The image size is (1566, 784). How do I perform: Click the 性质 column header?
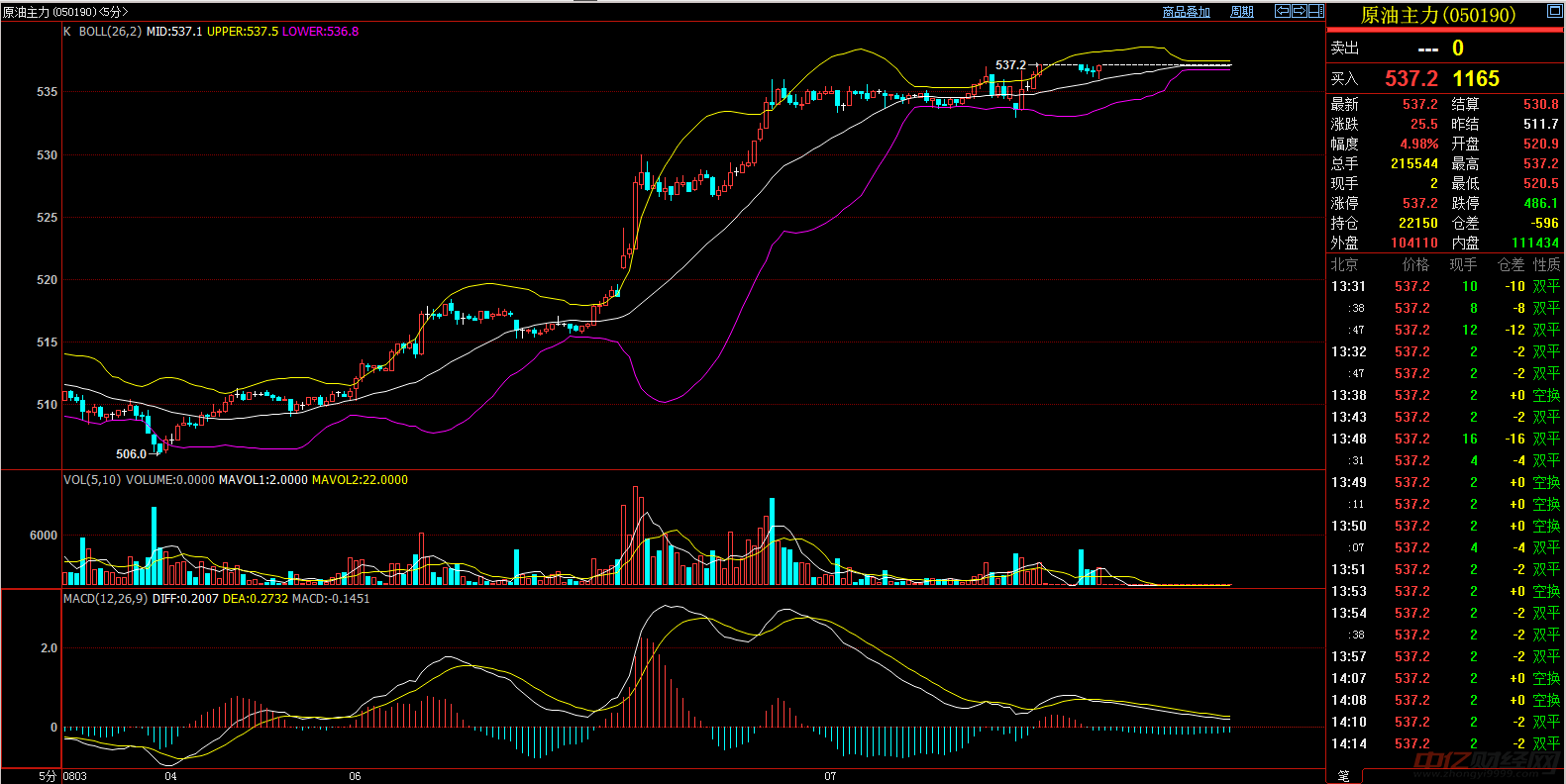click(1546, 264)
